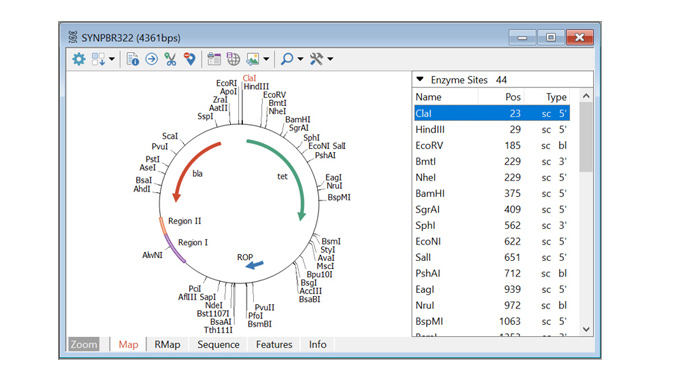Click the layout arrangement icon
678x381 pixels.
click(x=98, y=59)
